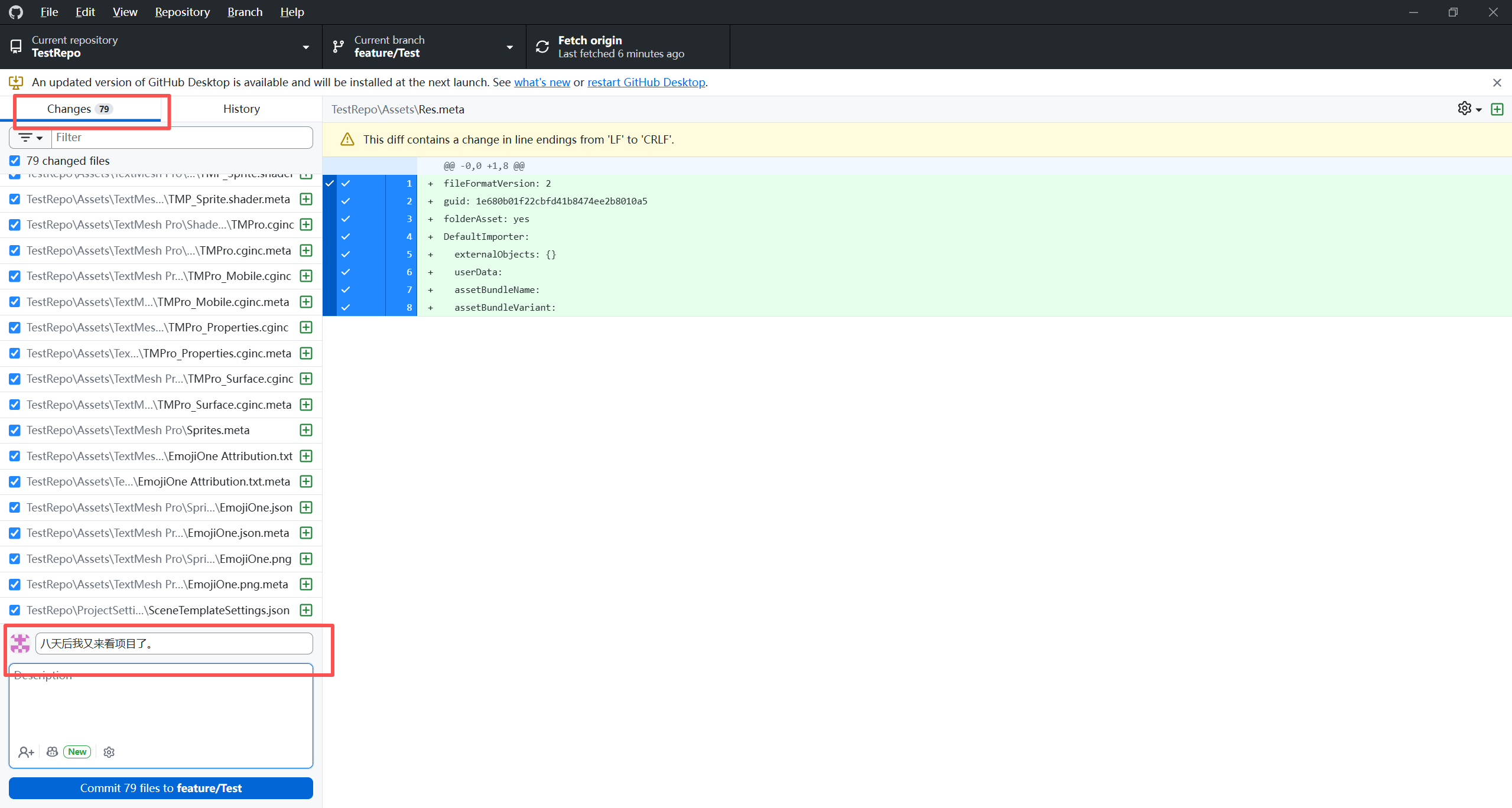Click the New badge next to Copilot icon
Image resolution: width=1512 pixels, height=808 pixels.
pos(77,752)
